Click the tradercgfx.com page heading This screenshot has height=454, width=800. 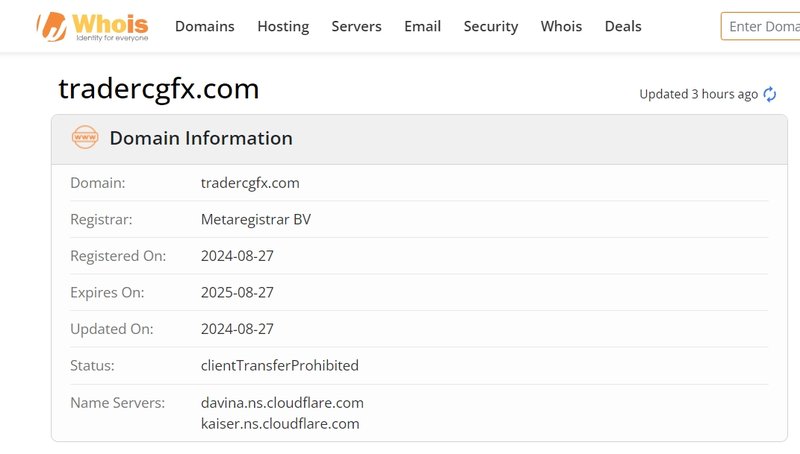coord(159,89)
